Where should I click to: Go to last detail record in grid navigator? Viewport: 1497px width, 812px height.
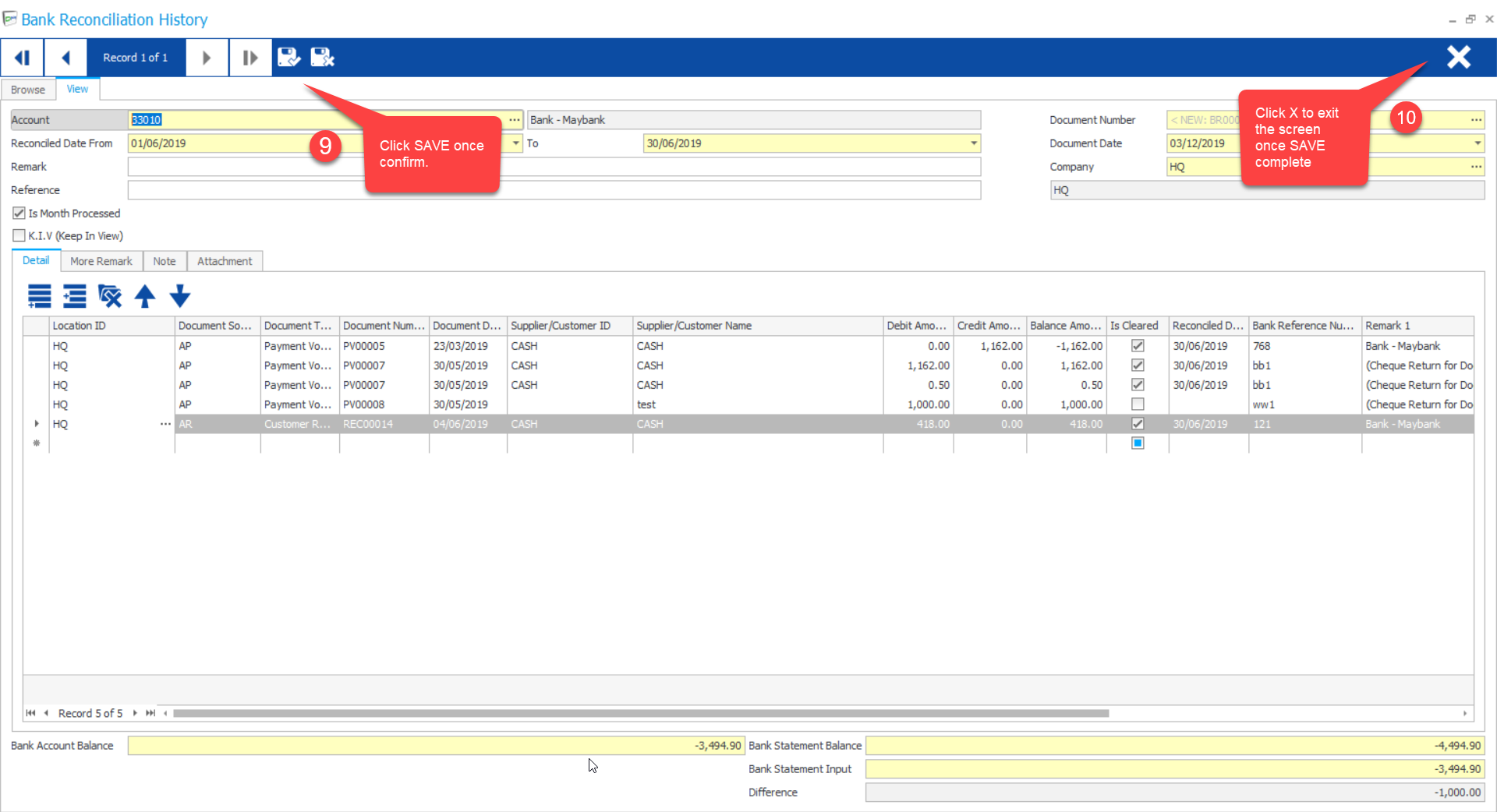tap(150, 713)
